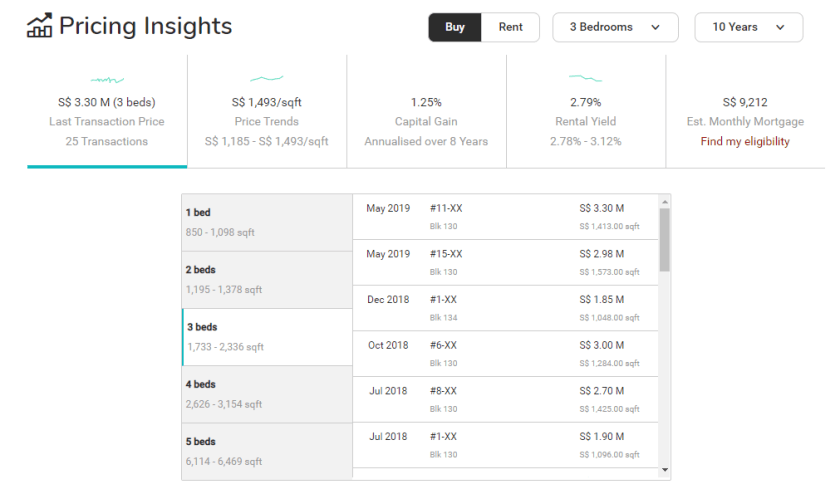Open the 10 Years dropdown

pyautogui.click(x=748, y=27)
